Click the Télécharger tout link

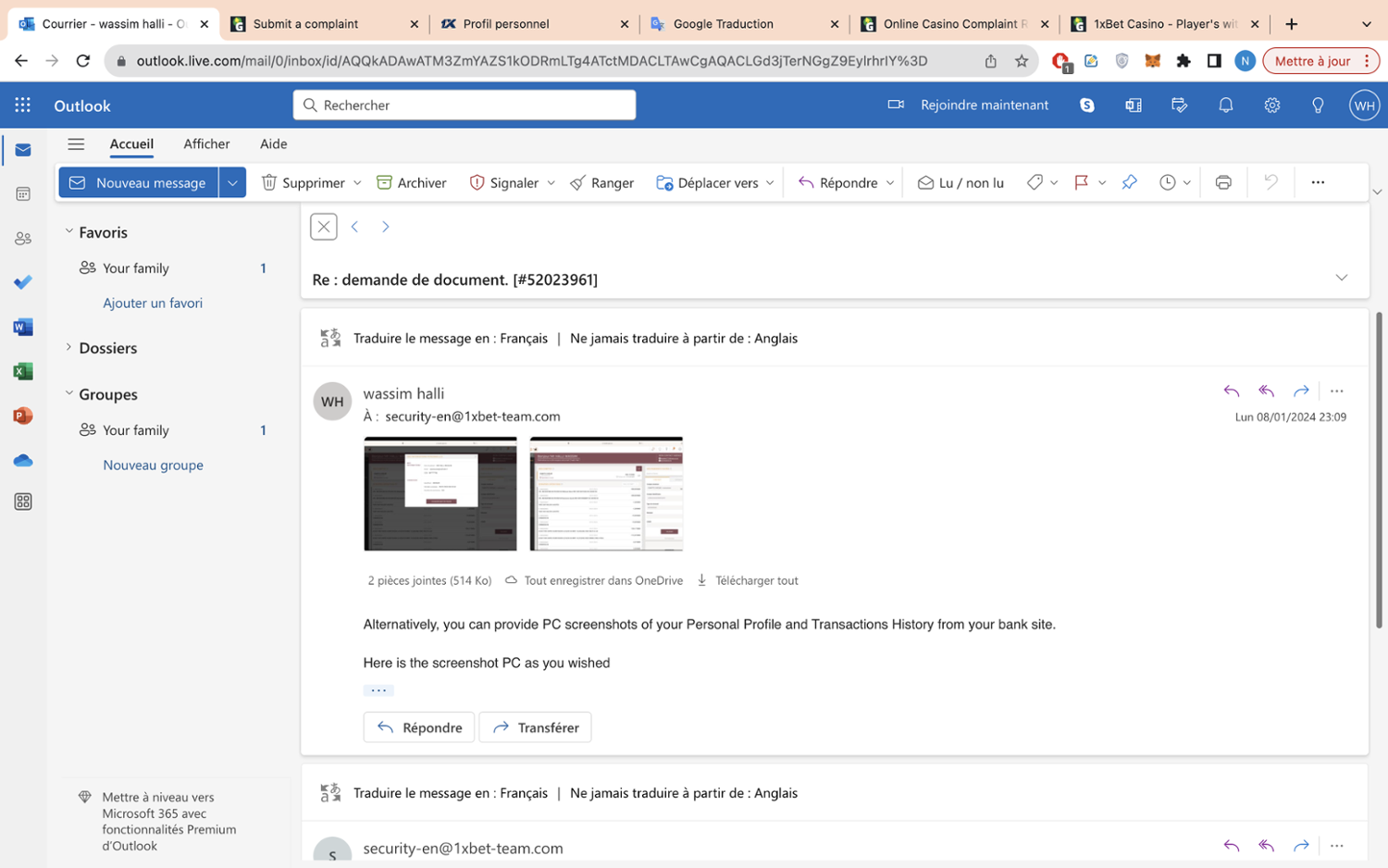[755, 581]
